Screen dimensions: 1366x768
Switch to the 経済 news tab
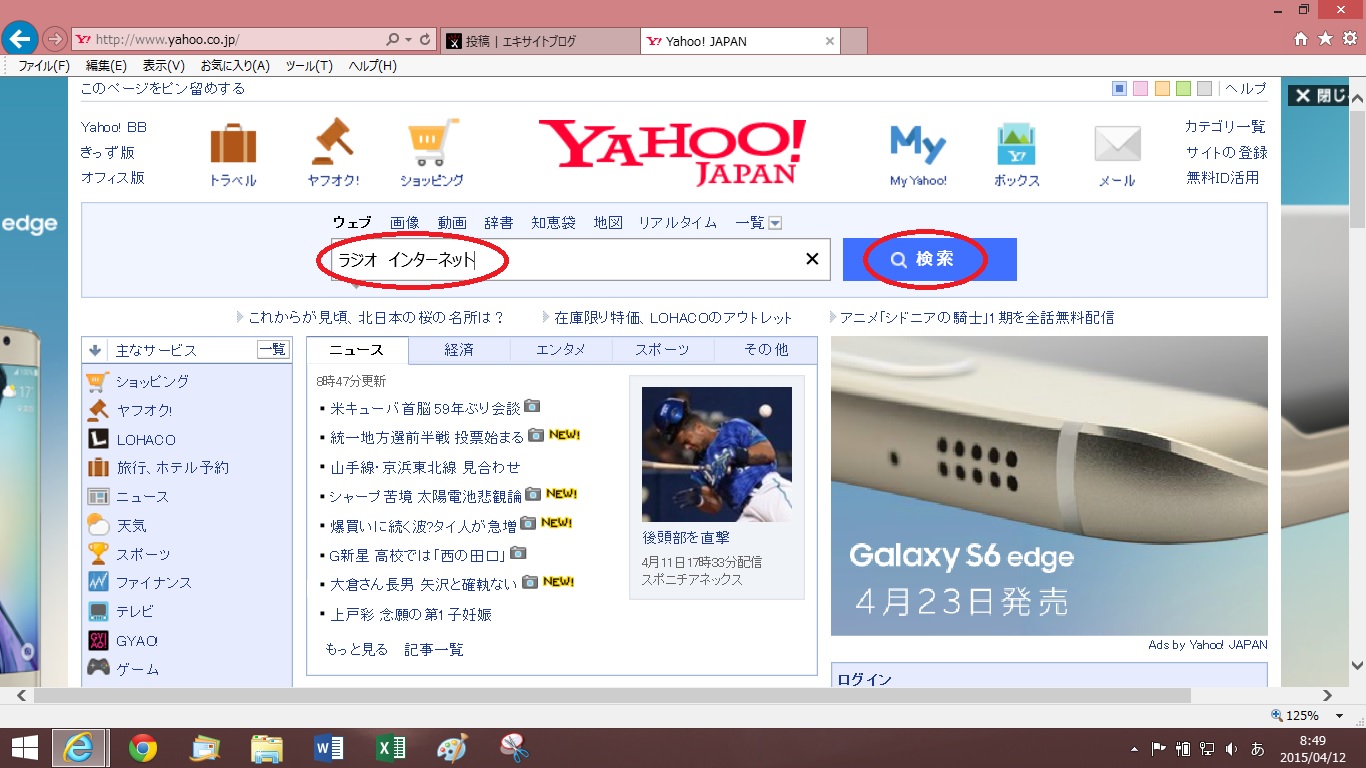[x=459, y=350]
